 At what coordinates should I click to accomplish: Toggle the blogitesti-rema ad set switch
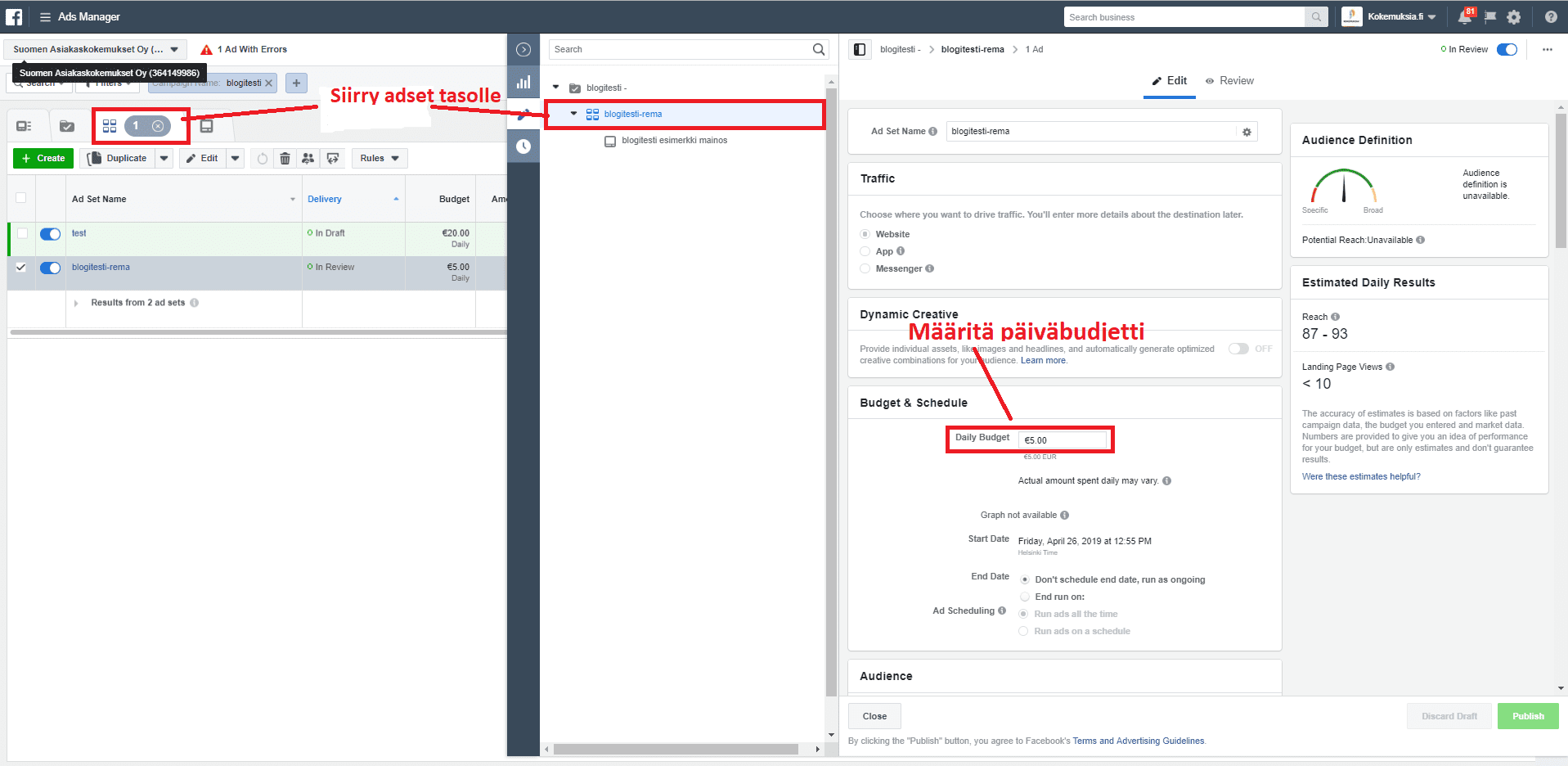(x=51, y=268)
